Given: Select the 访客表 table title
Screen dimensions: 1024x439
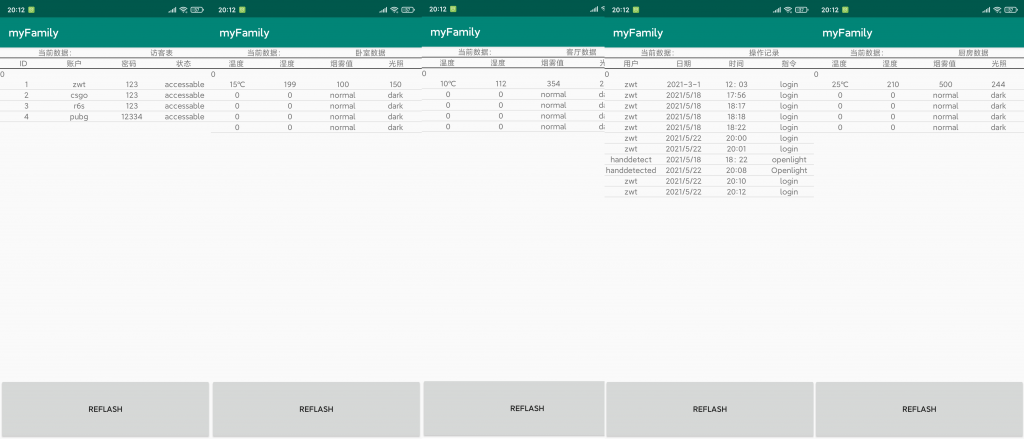Looking at the screenshot, I should (161, 53).
